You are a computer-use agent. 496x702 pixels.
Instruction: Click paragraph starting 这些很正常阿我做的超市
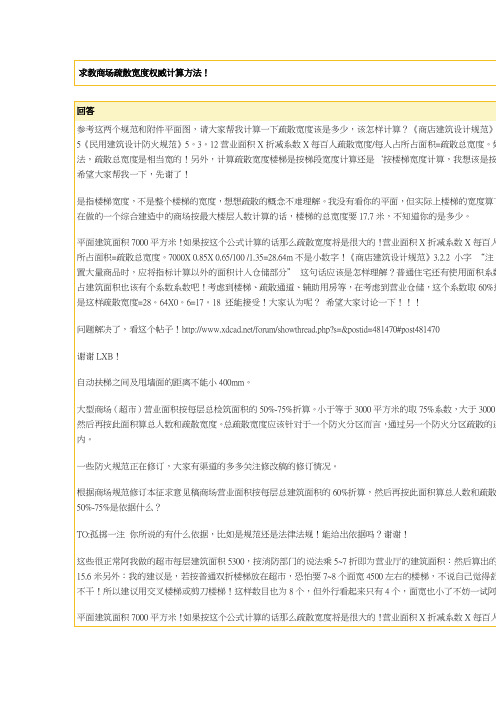[x=286, y=576]
